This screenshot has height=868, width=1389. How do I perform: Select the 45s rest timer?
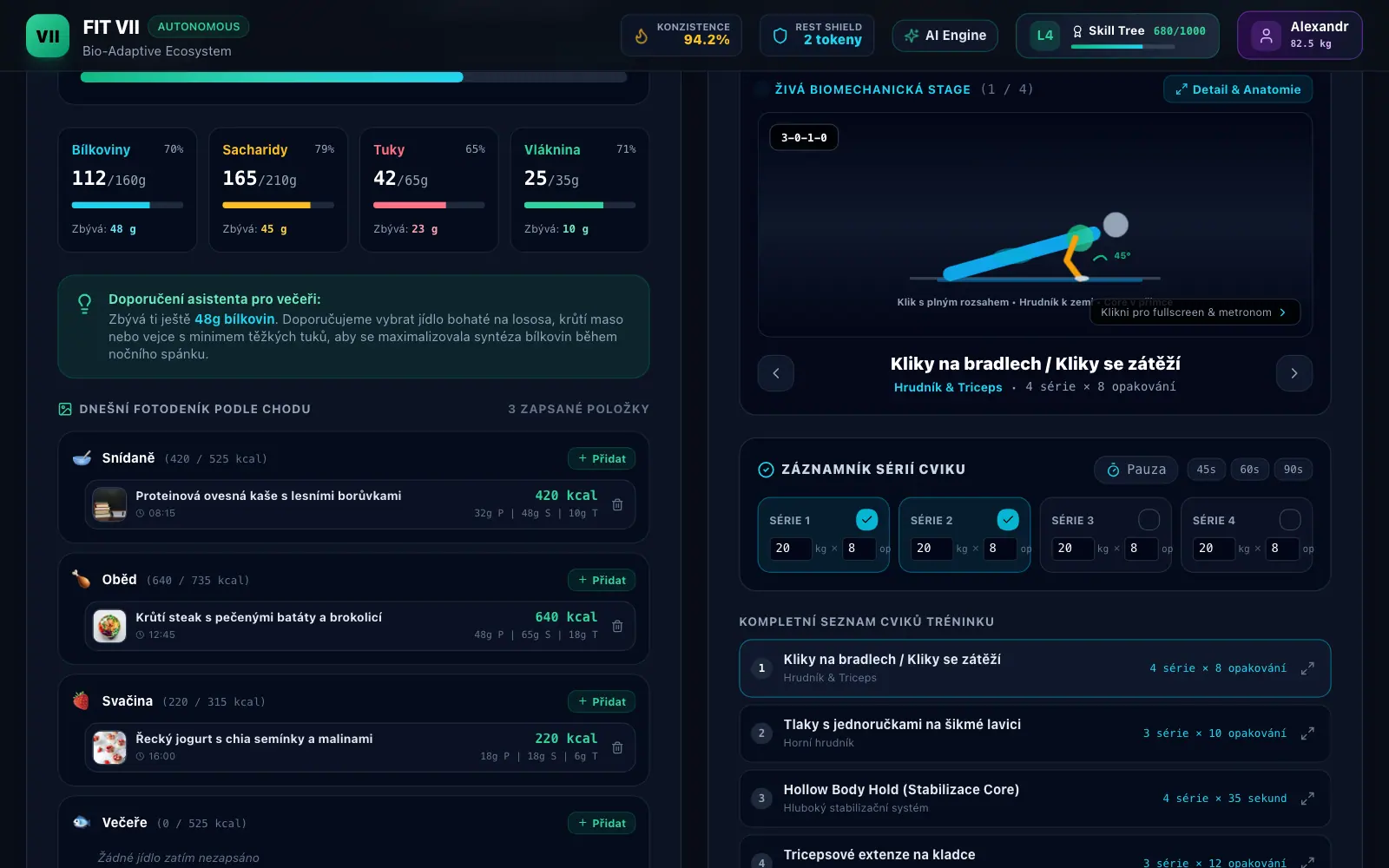[1207, 470]
